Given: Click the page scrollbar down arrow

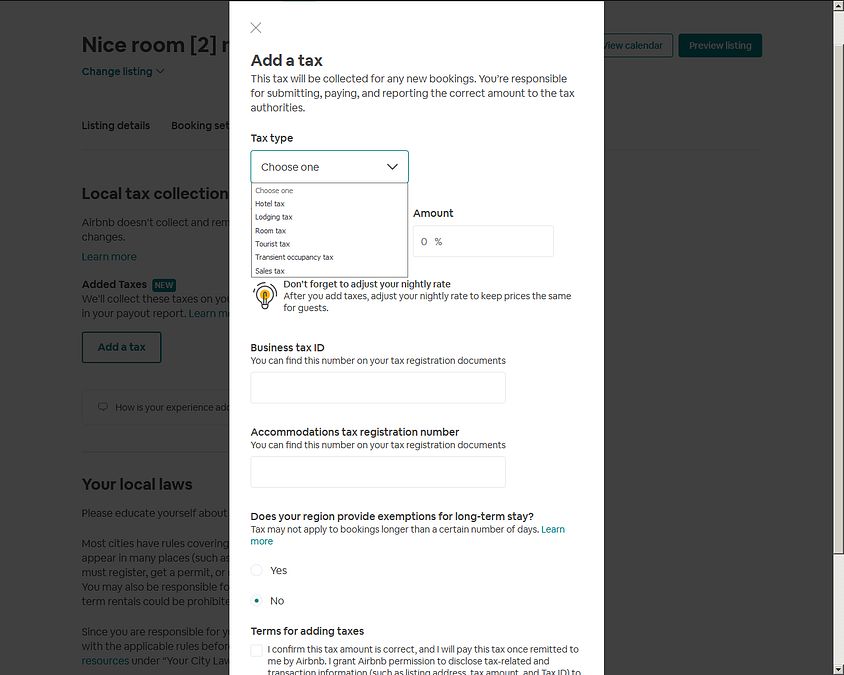Looking at the screenshot, I should 837,668.
